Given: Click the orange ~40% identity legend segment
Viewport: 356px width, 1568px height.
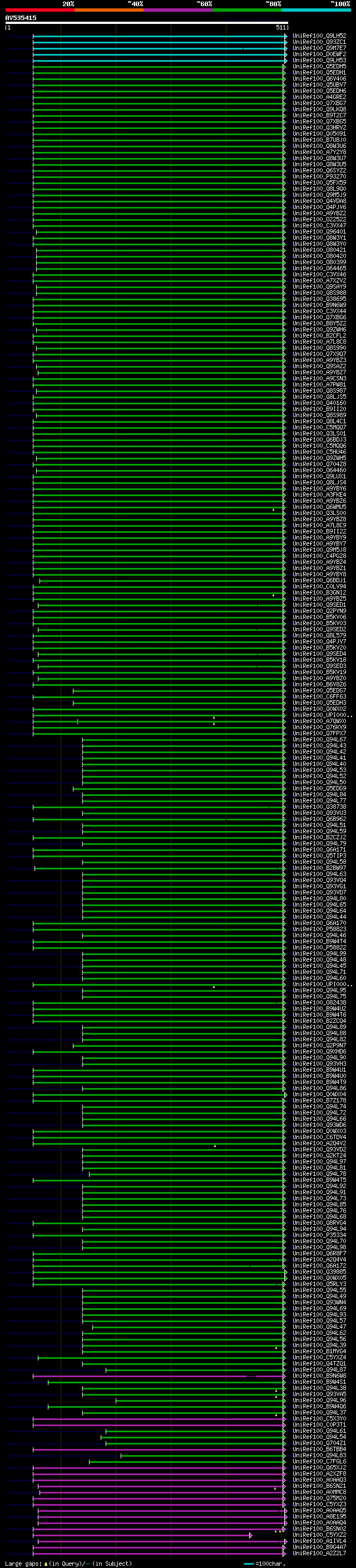Looking at the screenshot, I should click(109, 10).
